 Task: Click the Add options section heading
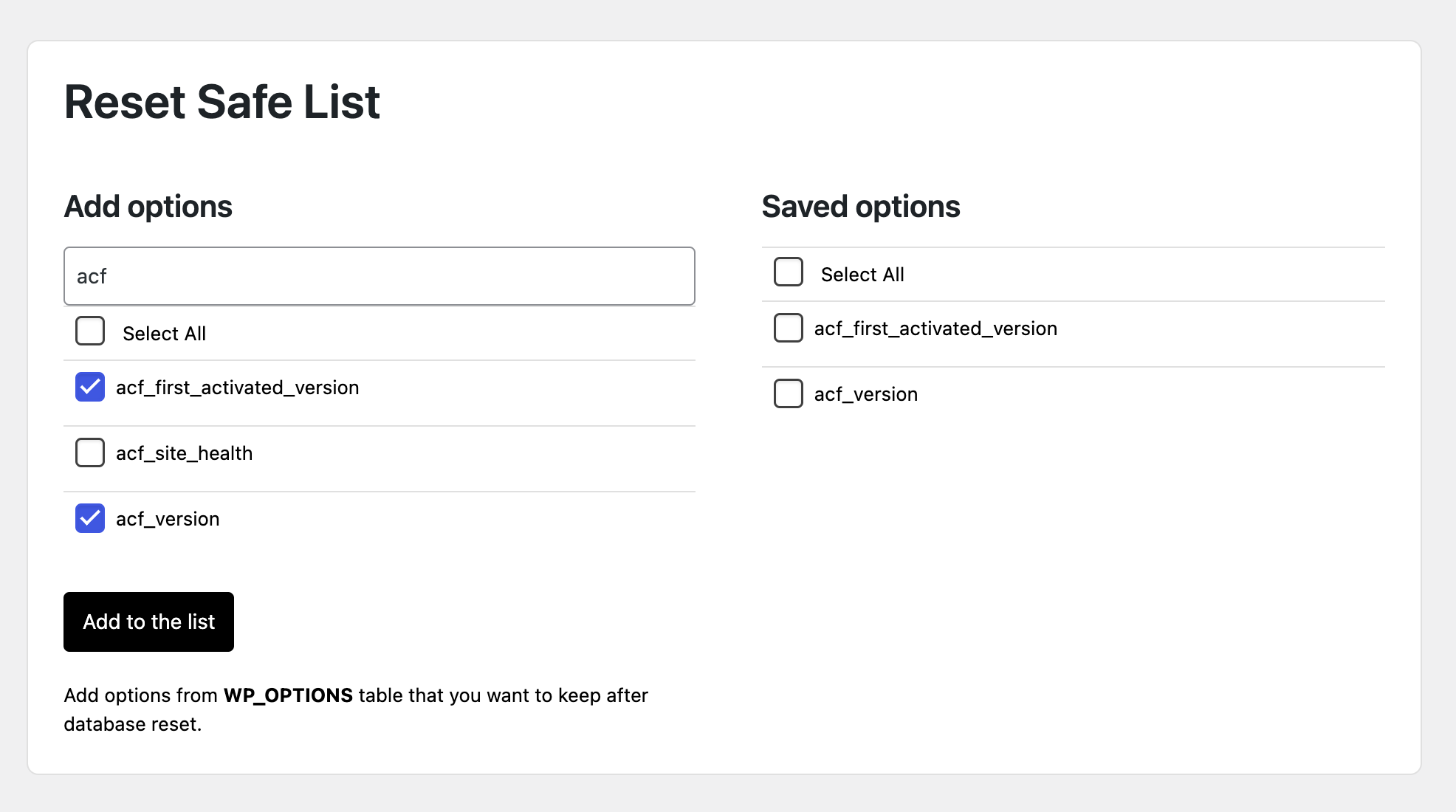tap(148, 207)
